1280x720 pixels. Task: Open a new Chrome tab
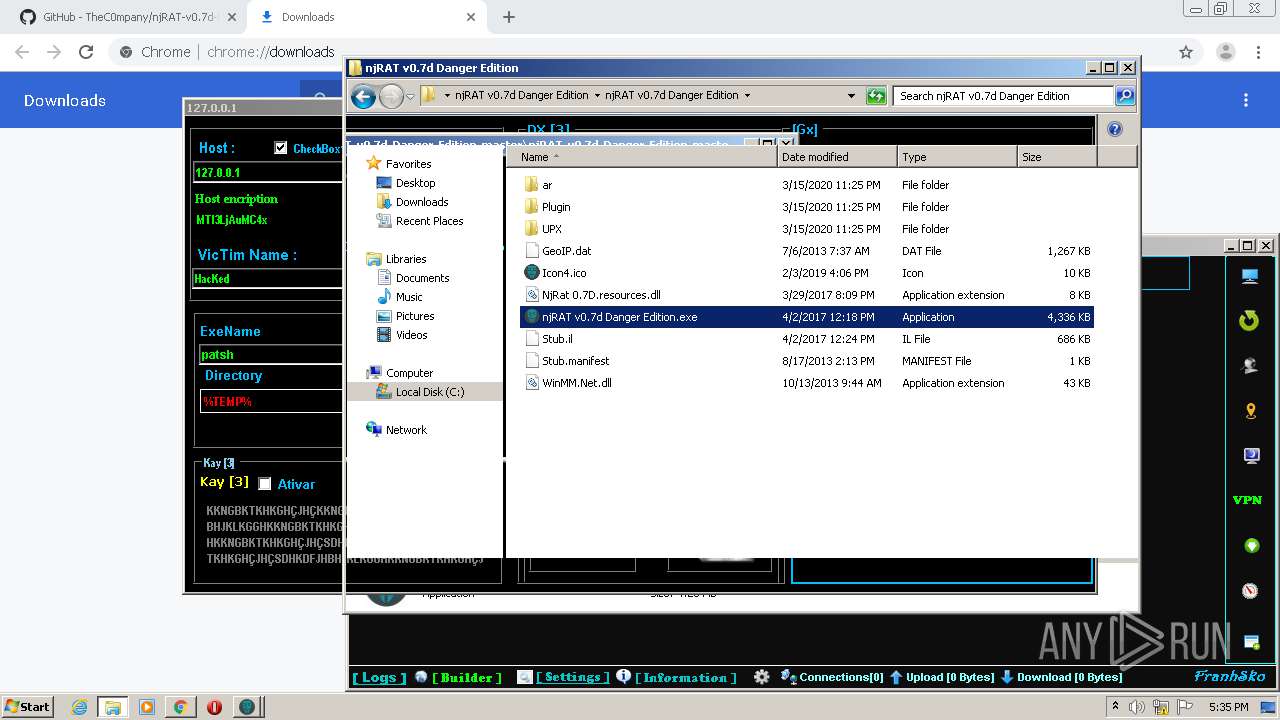pyautogui.click(x=508, y=17)
